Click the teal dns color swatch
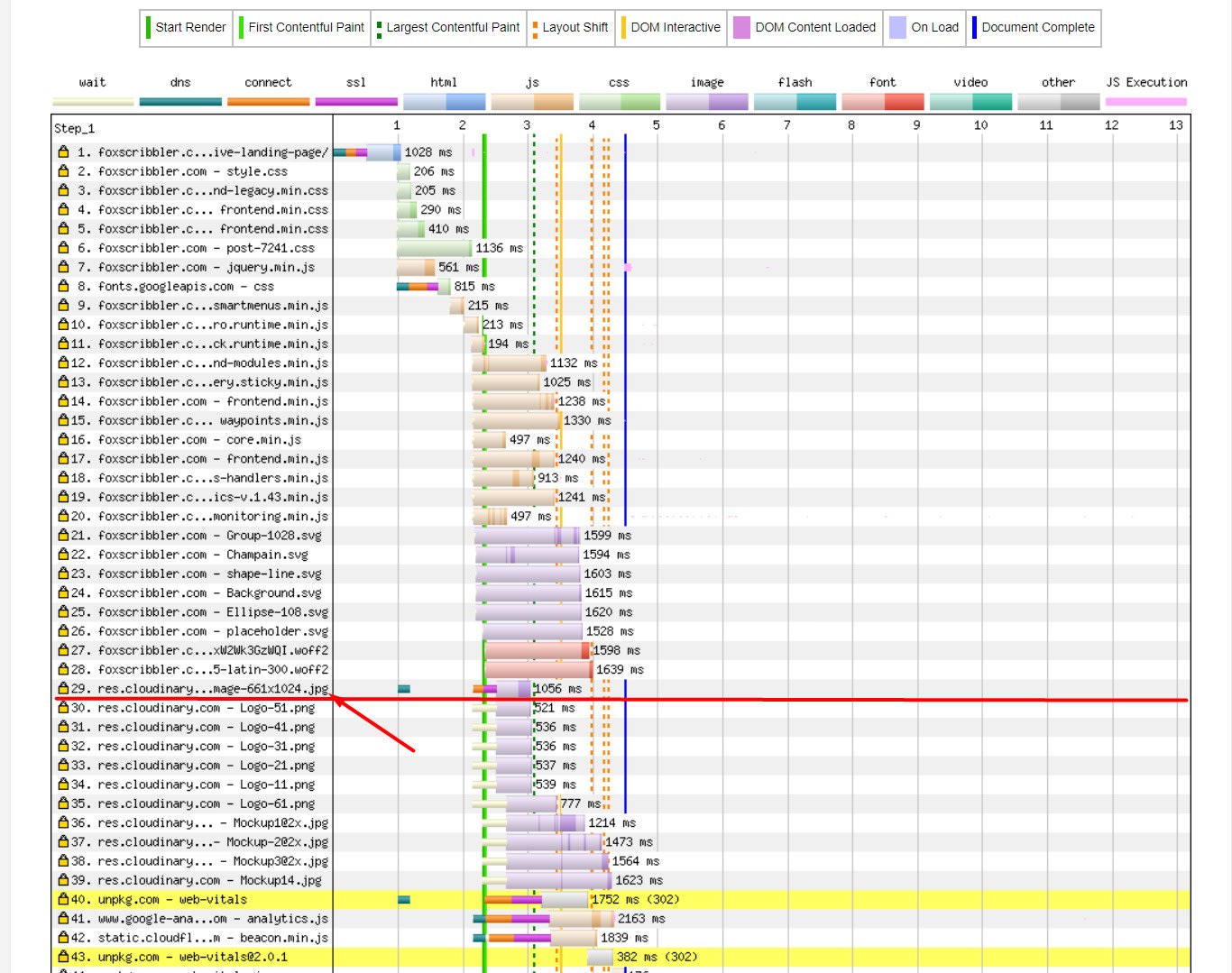The width and height of the screenshot is (1232, 973). tap(180, 101)
